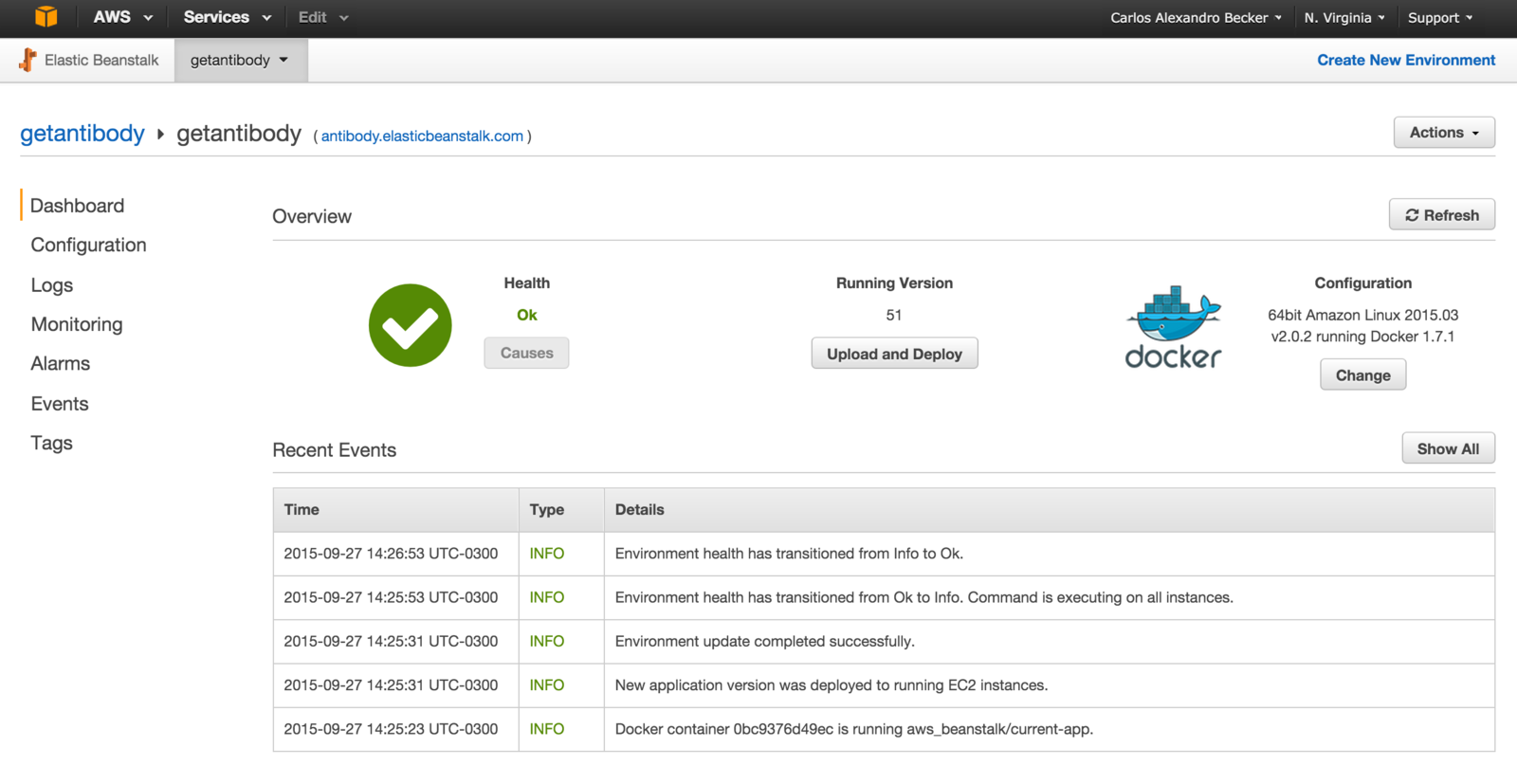Click Show All recent events button
1517x784 pixels.
pyautogui.click(x=1448, y=449)
